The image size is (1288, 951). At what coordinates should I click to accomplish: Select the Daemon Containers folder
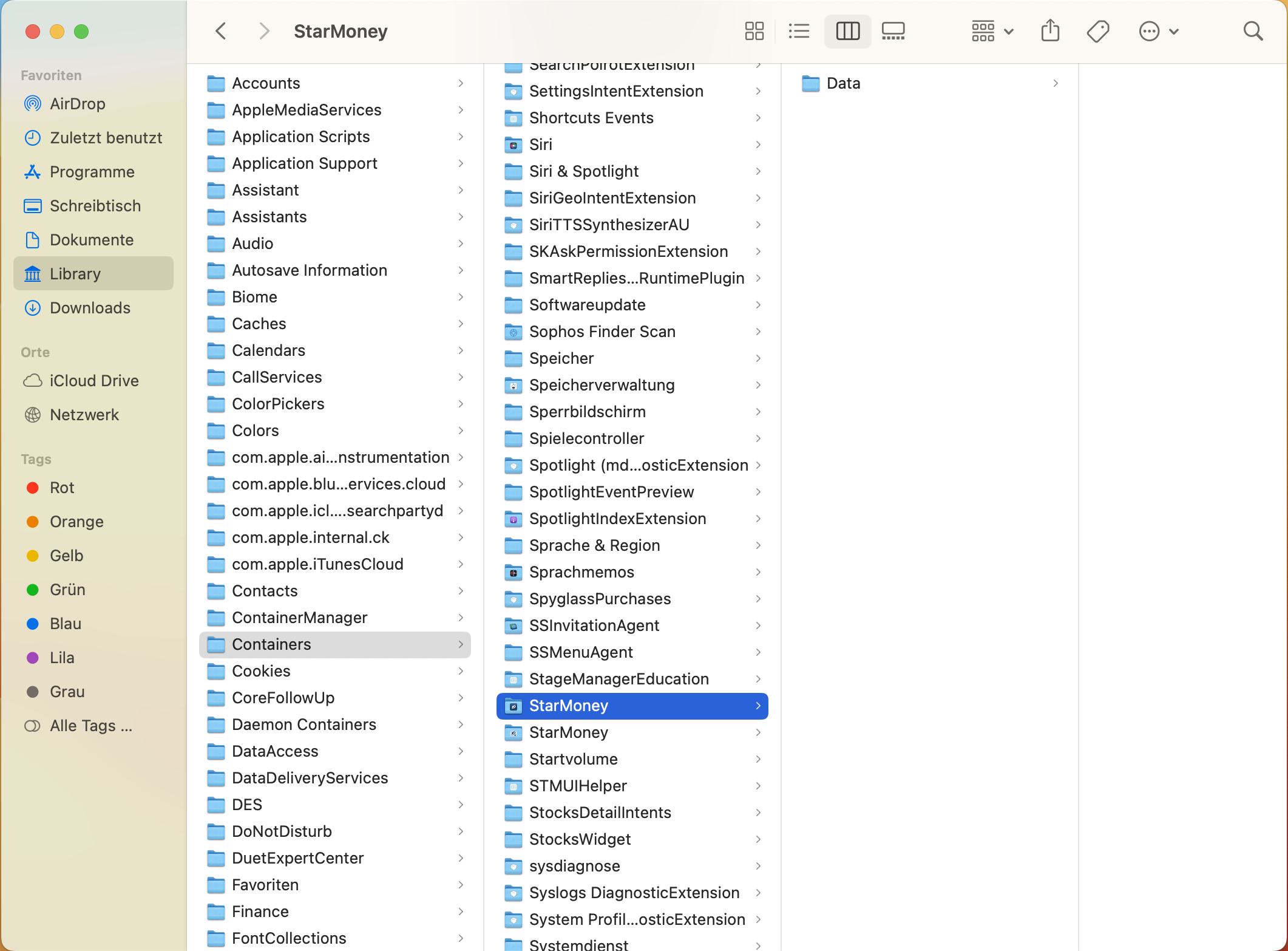(335, 724)
